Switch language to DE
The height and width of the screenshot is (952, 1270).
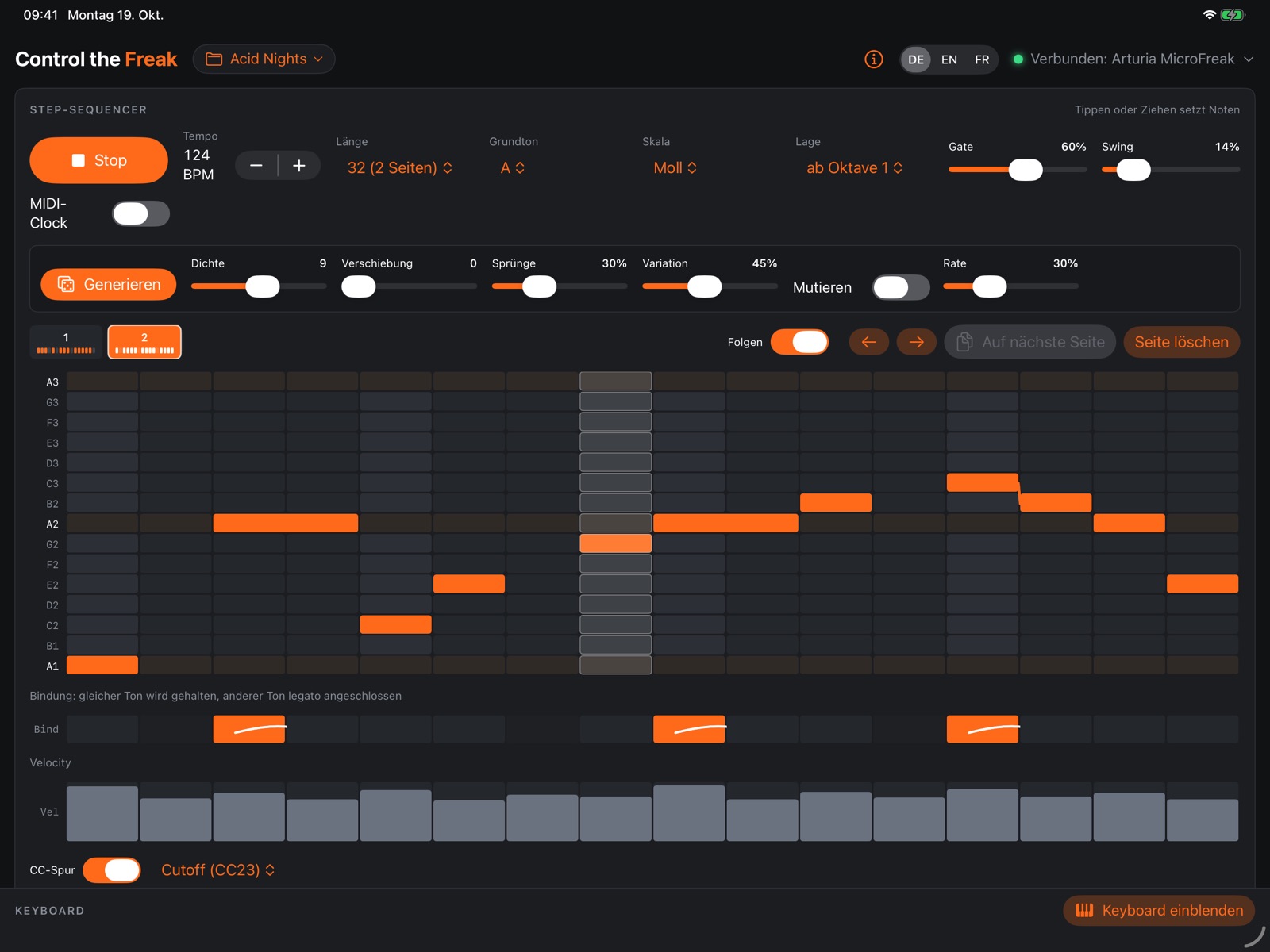[x=916, y=59]
